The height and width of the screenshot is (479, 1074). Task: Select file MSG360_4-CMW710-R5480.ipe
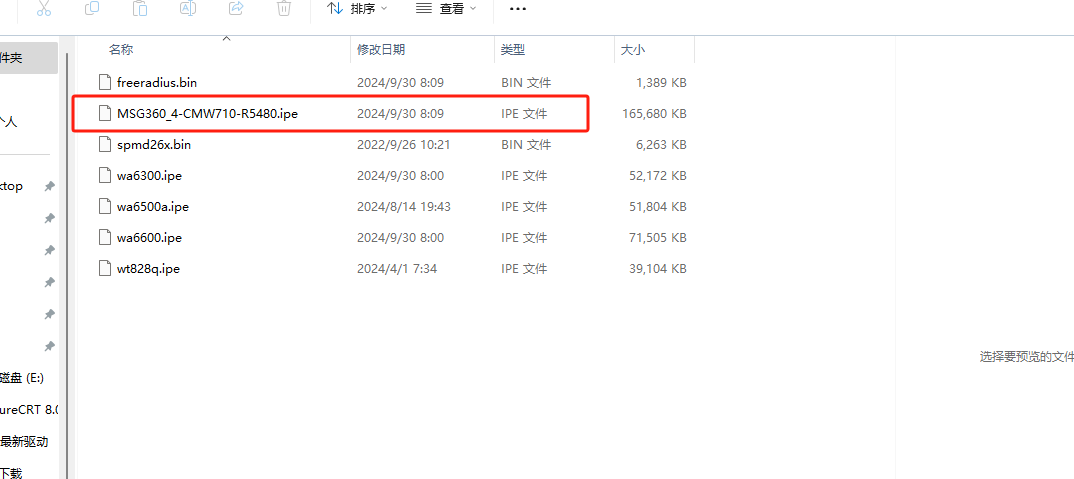pyautogui.click(x=207, y=114)
